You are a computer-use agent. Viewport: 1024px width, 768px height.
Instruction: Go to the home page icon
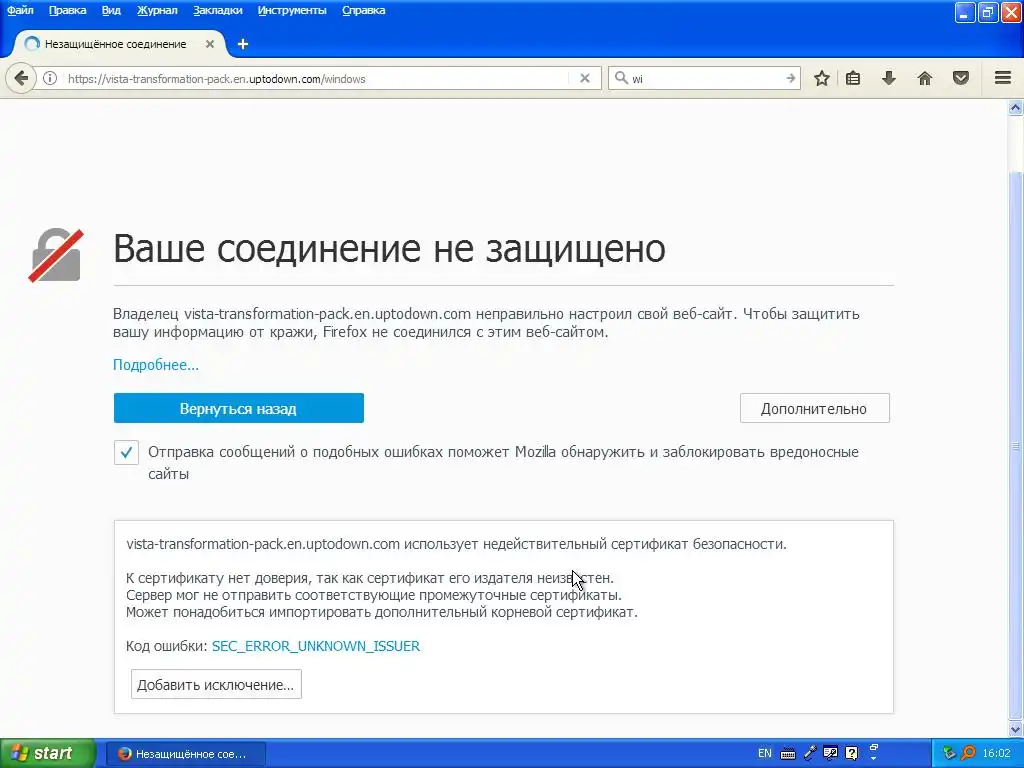click(925, 78)
